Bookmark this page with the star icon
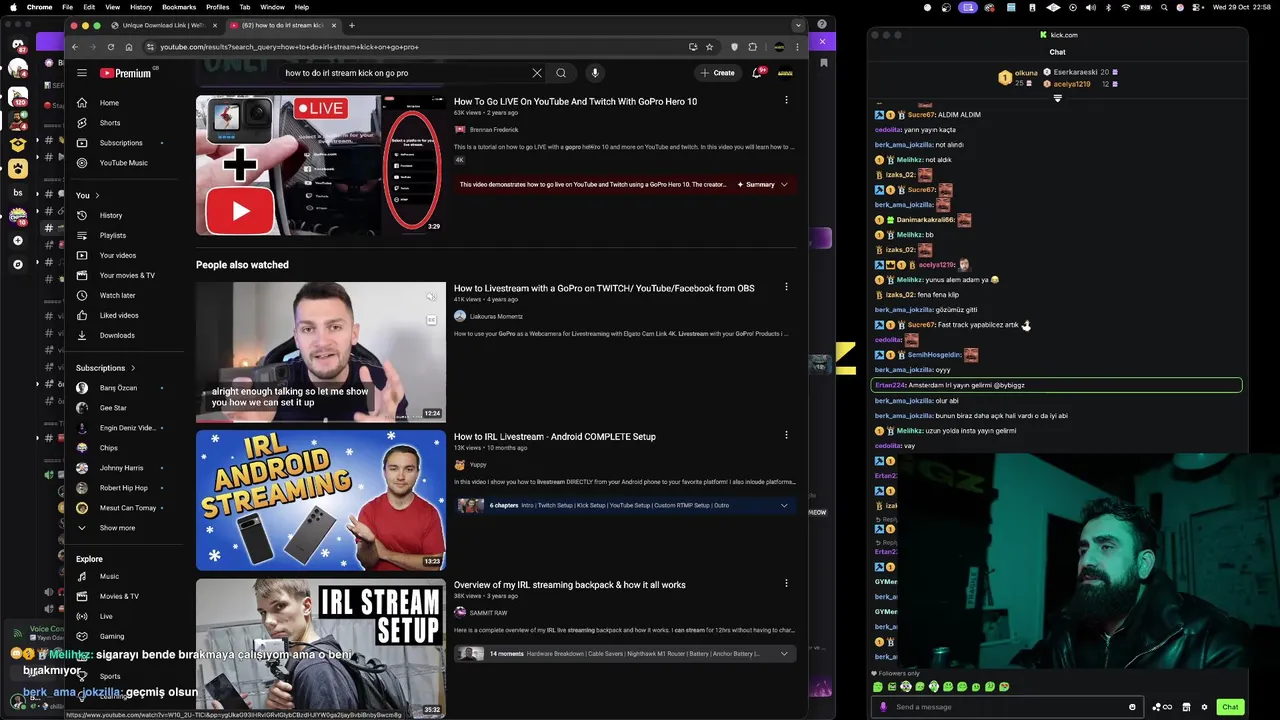 709,47
